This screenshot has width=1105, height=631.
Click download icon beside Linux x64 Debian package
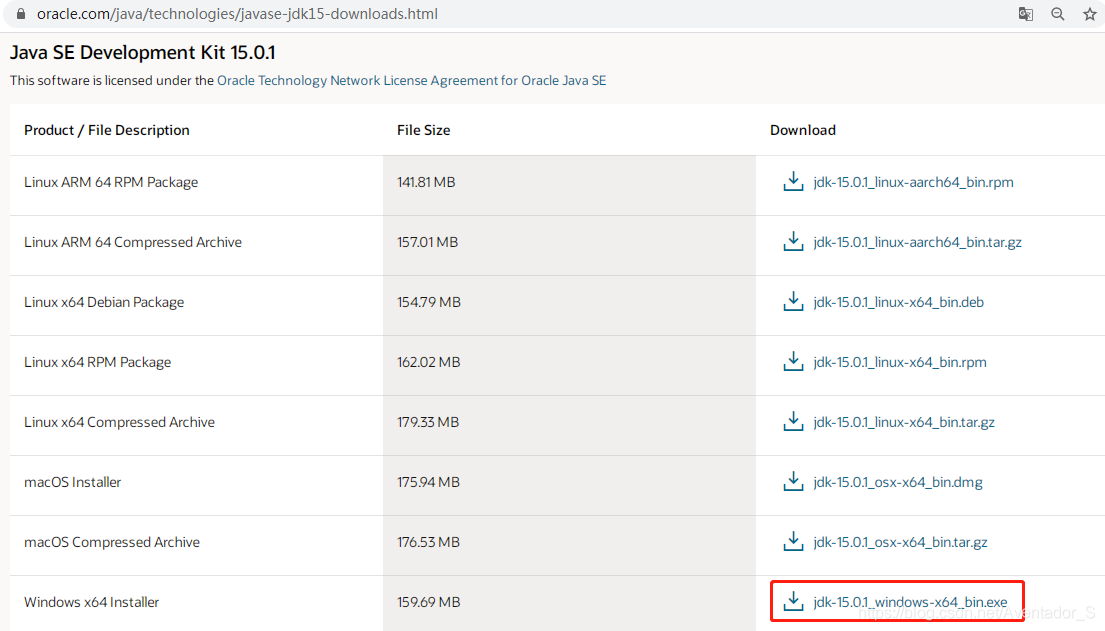793,302
